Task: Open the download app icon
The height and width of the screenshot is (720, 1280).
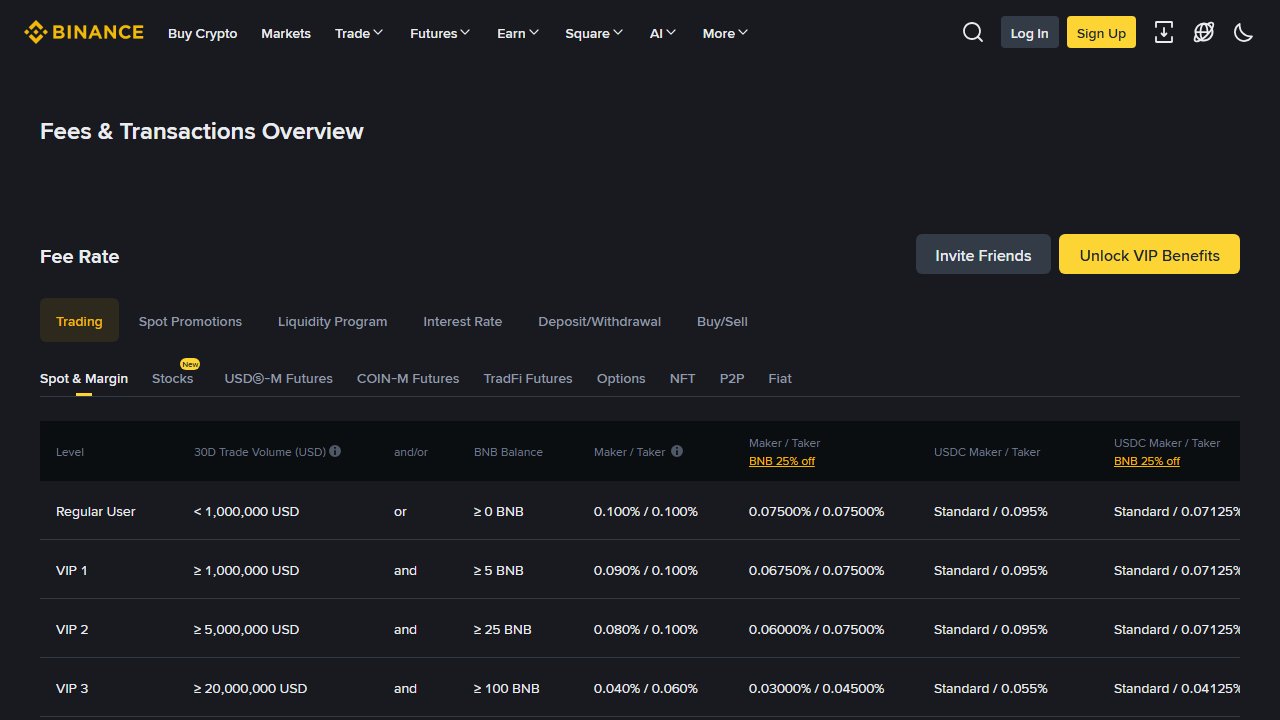Action: (x=1164, y=32)
